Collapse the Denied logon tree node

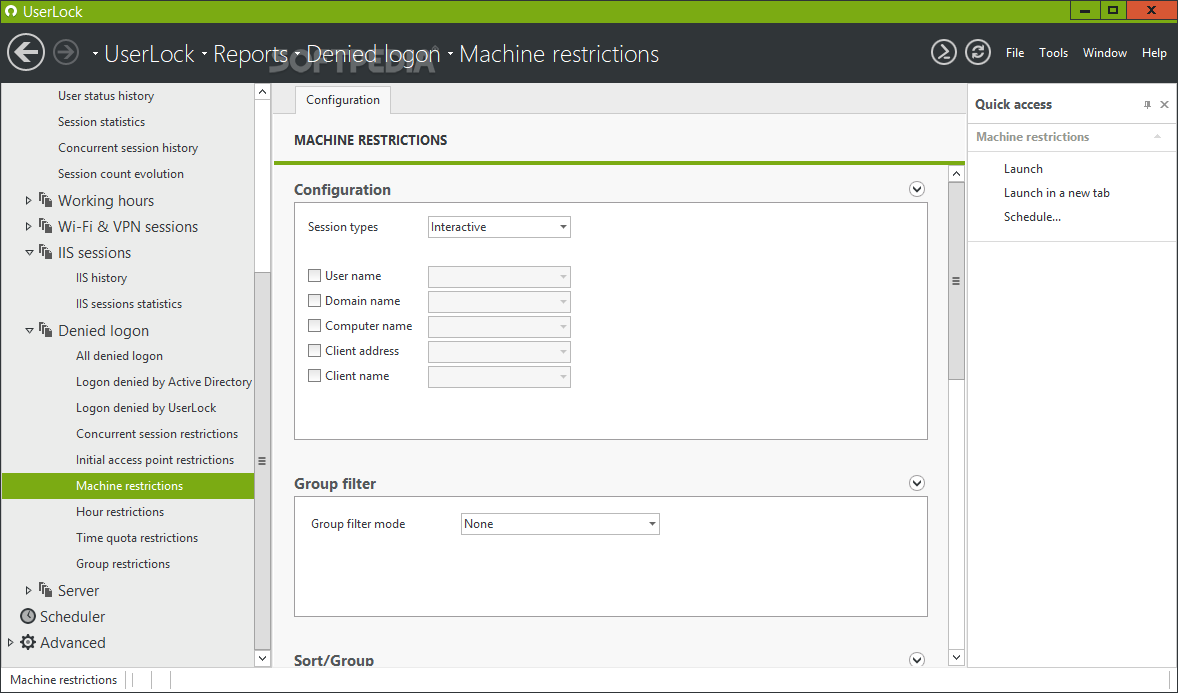click(29, 330)
